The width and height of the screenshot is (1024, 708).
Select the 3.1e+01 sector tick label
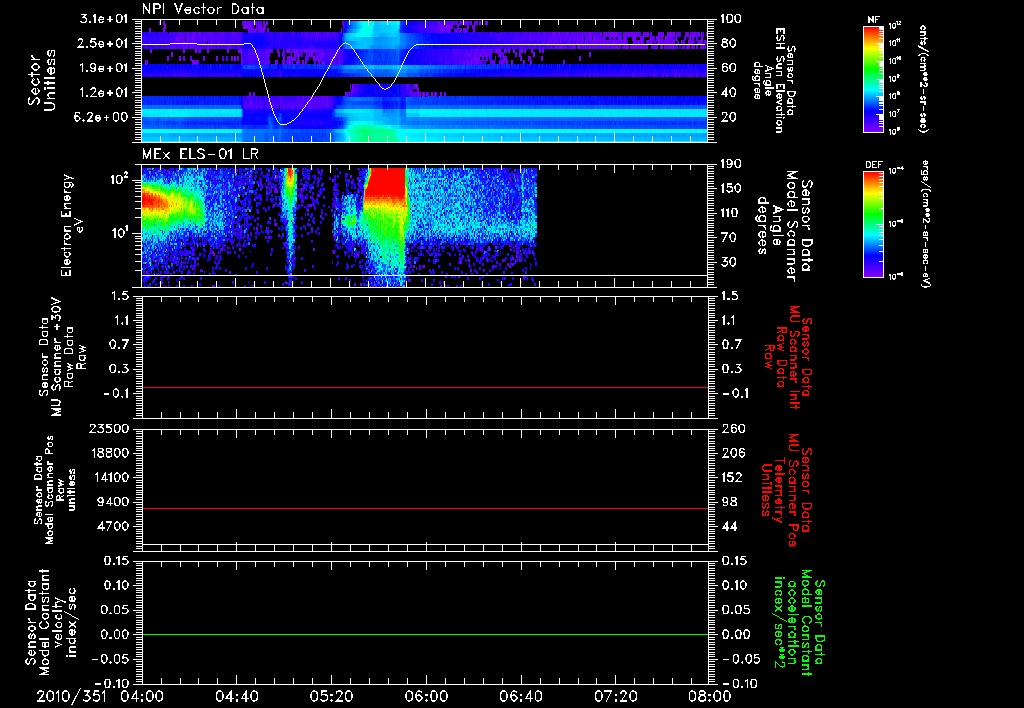coord(104,19)
